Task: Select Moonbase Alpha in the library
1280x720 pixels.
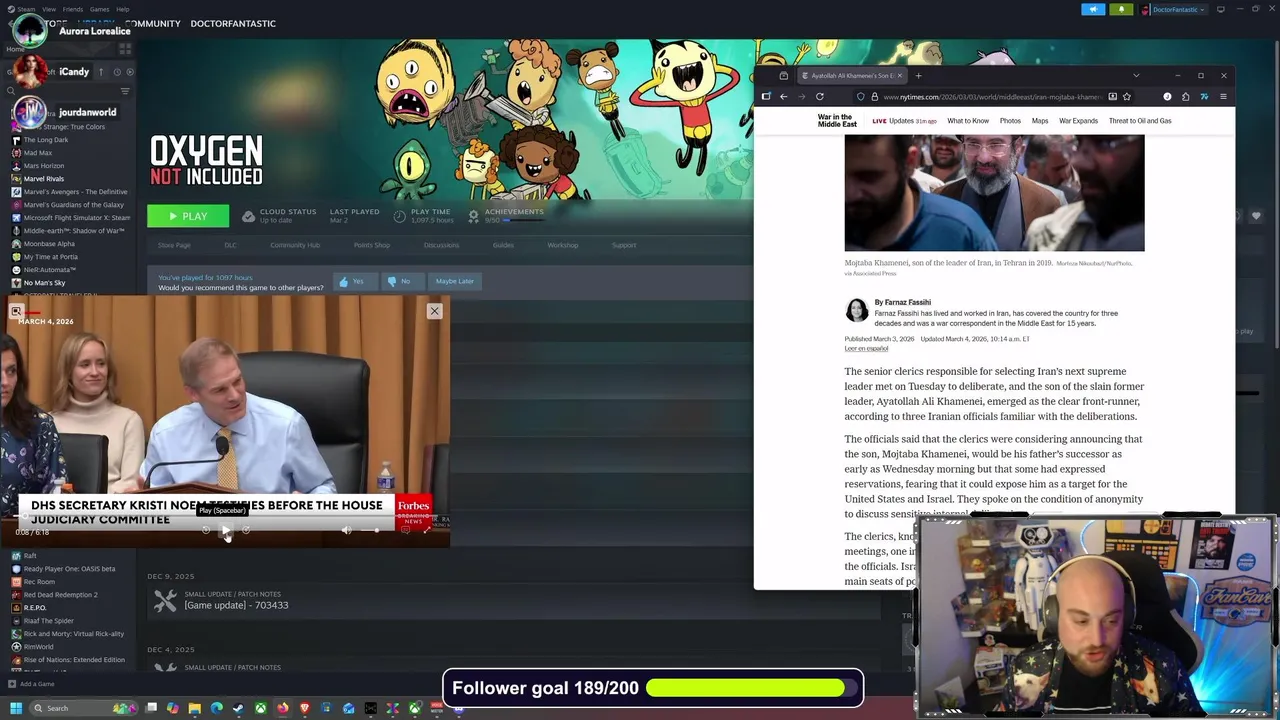Action: 49,244
